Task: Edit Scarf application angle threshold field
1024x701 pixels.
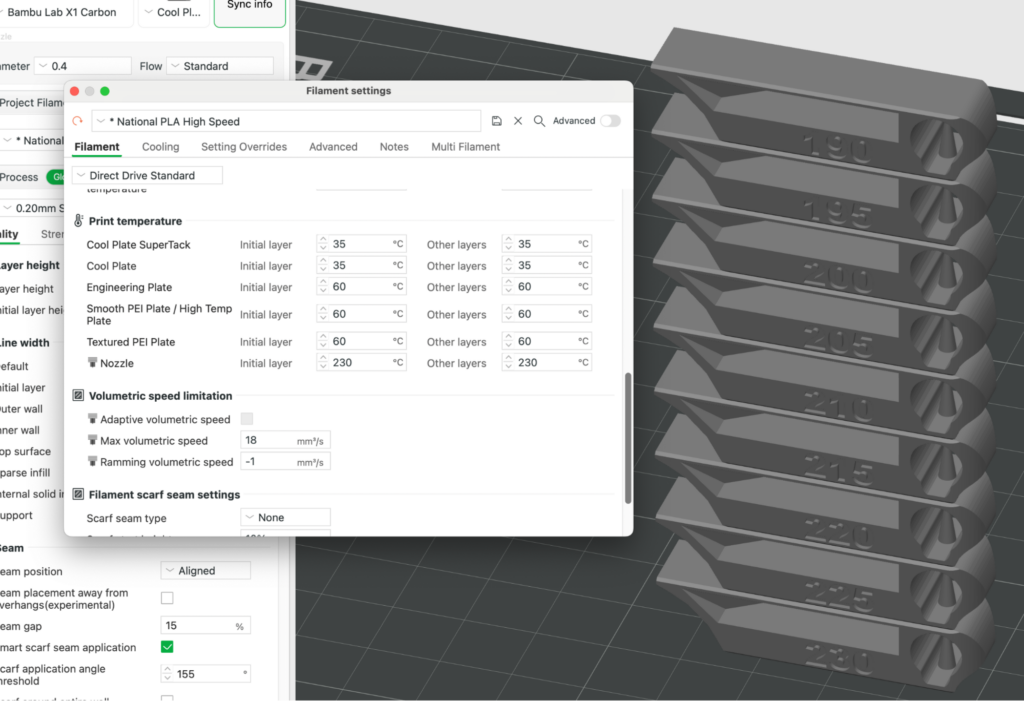Action: [x=205, y=674]
